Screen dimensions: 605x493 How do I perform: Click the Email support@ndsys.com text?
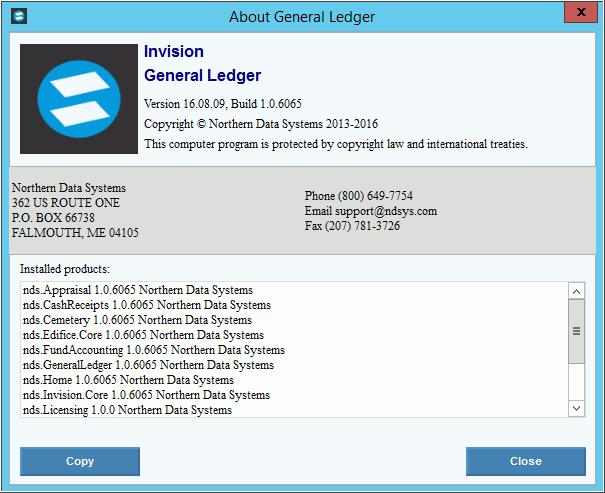tap(371, 211)
